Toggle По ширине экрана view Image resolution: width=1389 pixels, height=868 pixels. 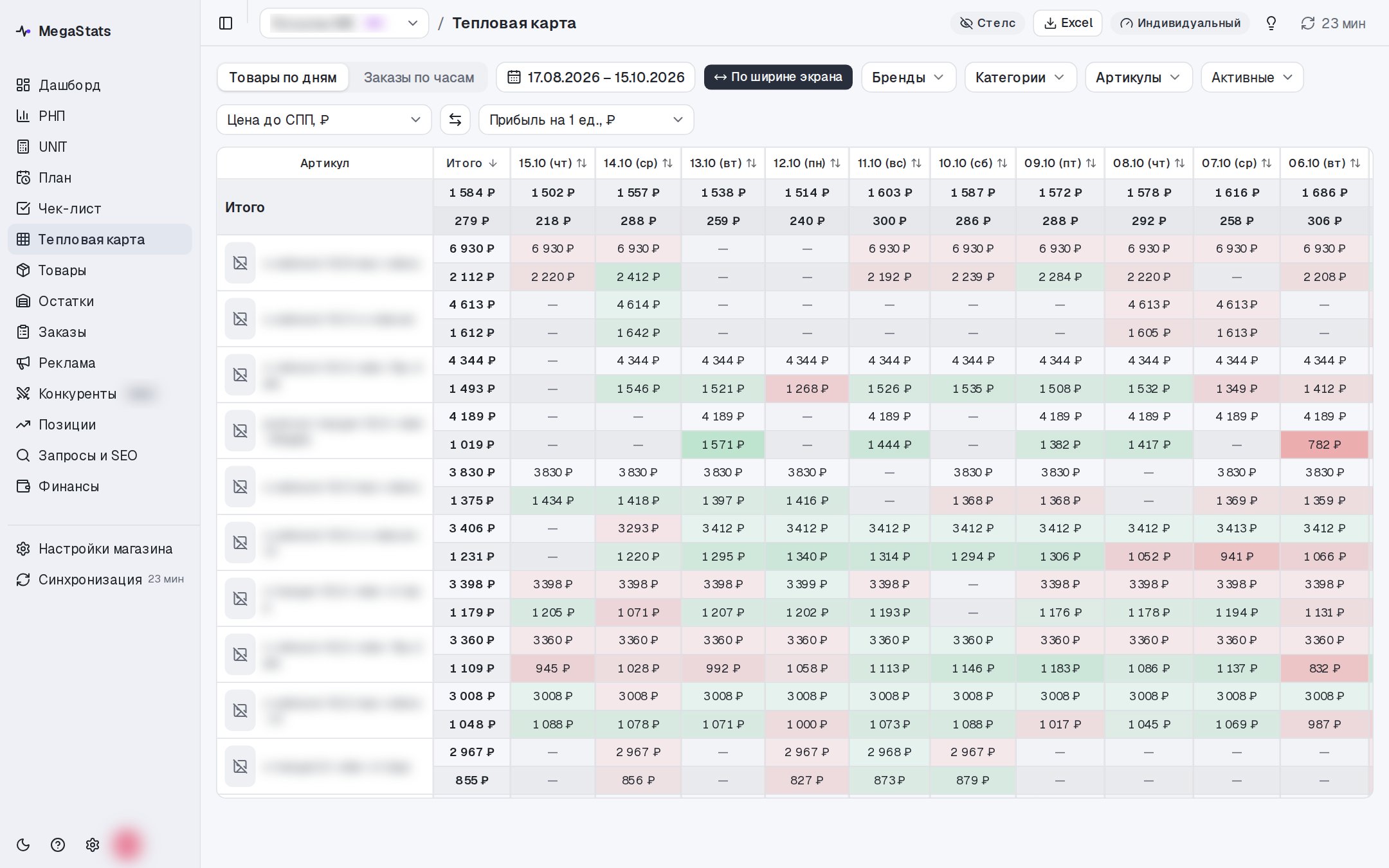pyautogui.click(x=778, y=77)
